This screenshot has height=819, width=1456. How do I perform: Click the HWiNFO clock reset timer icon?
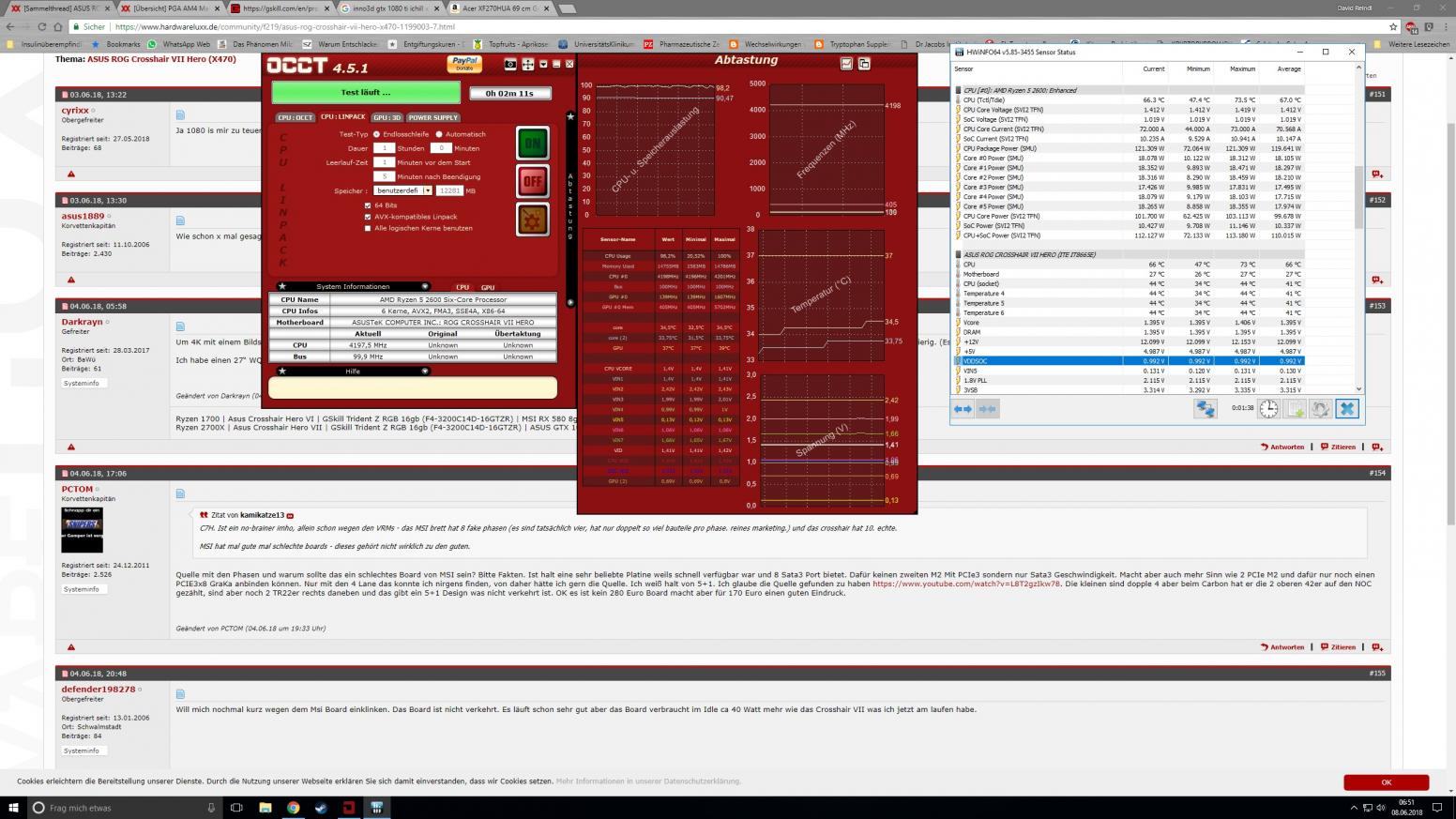point(1268,409)
